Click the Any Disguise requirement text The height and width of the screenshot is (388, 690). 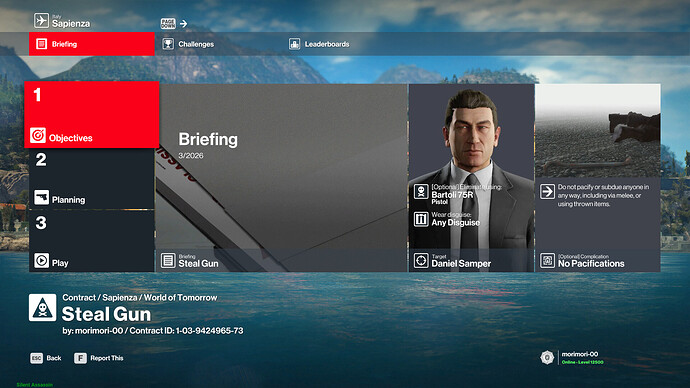(x=455, y=223)
